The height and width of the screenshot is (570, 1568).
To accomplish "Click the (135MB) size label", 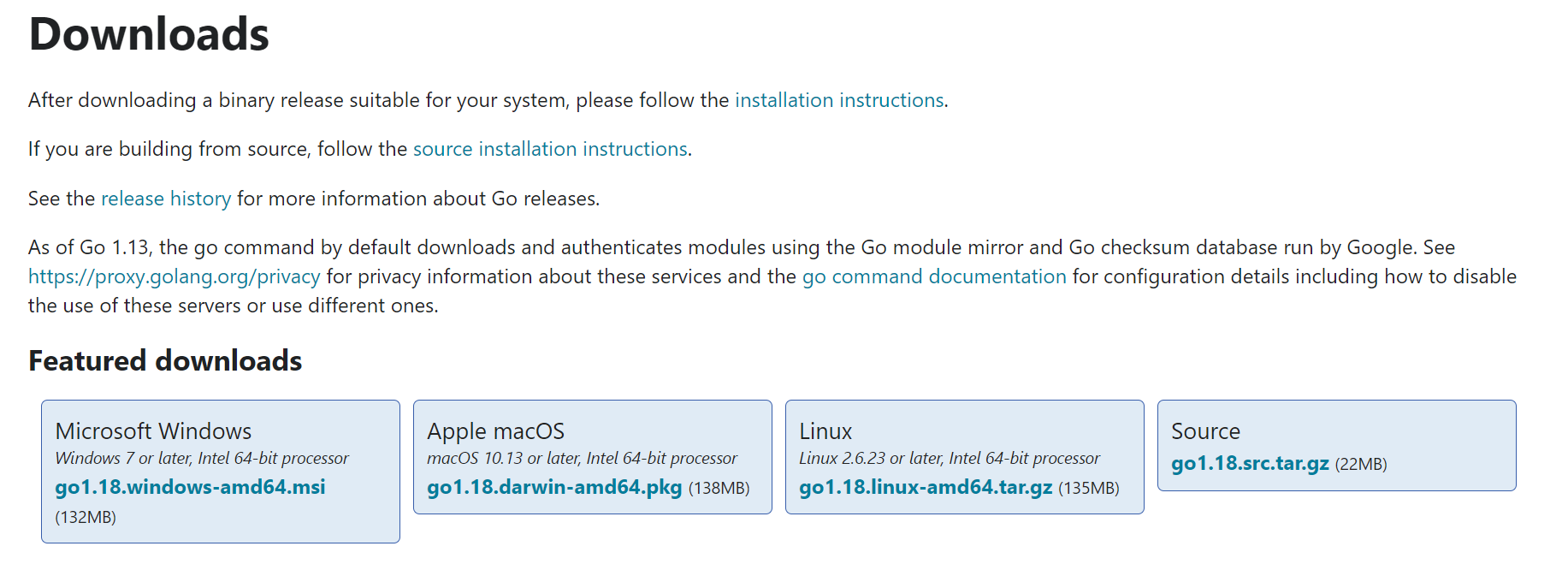I will click(x=1089, y=488).
